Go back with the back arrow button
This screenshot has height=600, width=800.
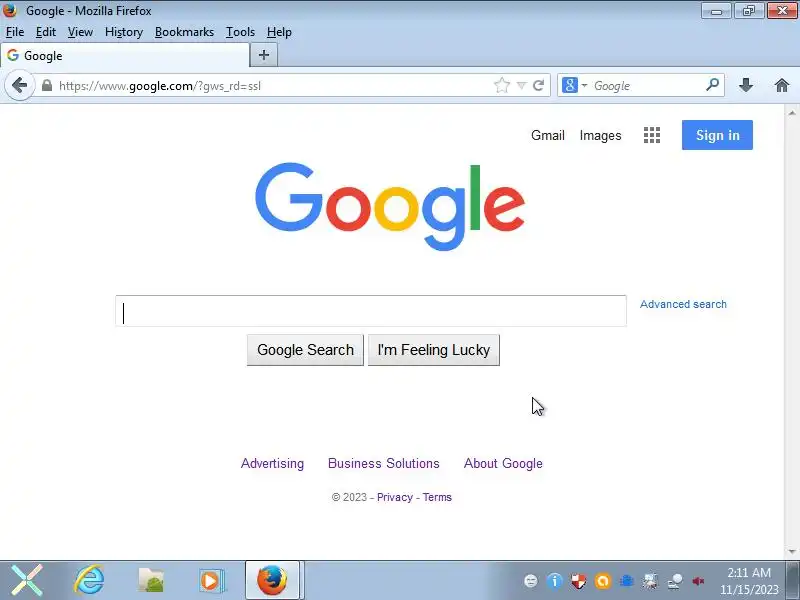tap(19, 85)
